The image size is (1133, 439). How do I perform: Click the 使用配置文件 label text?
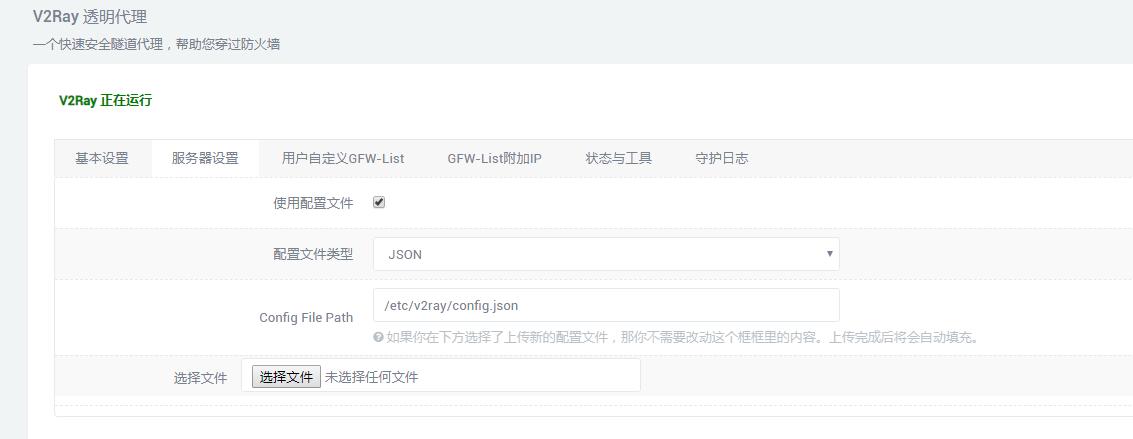pos(313,203)
